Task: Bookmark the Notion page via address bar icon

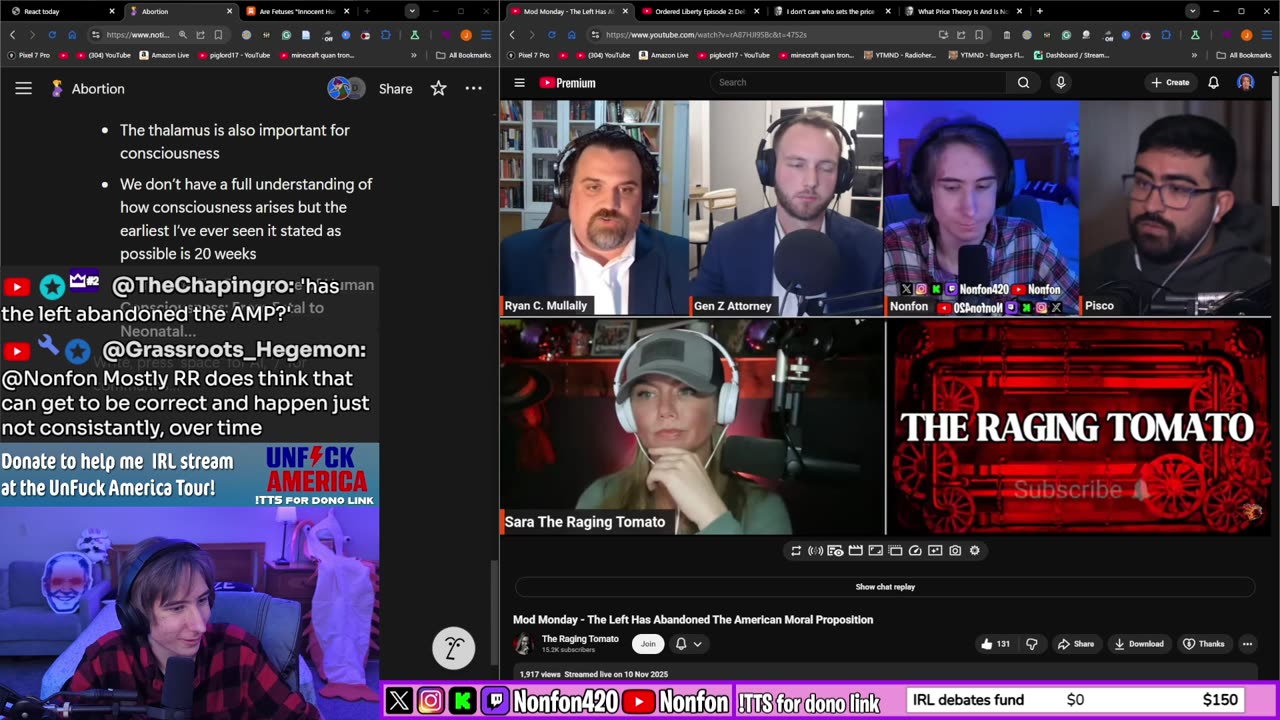Action: pyautogui.click(x=219, y=35)
